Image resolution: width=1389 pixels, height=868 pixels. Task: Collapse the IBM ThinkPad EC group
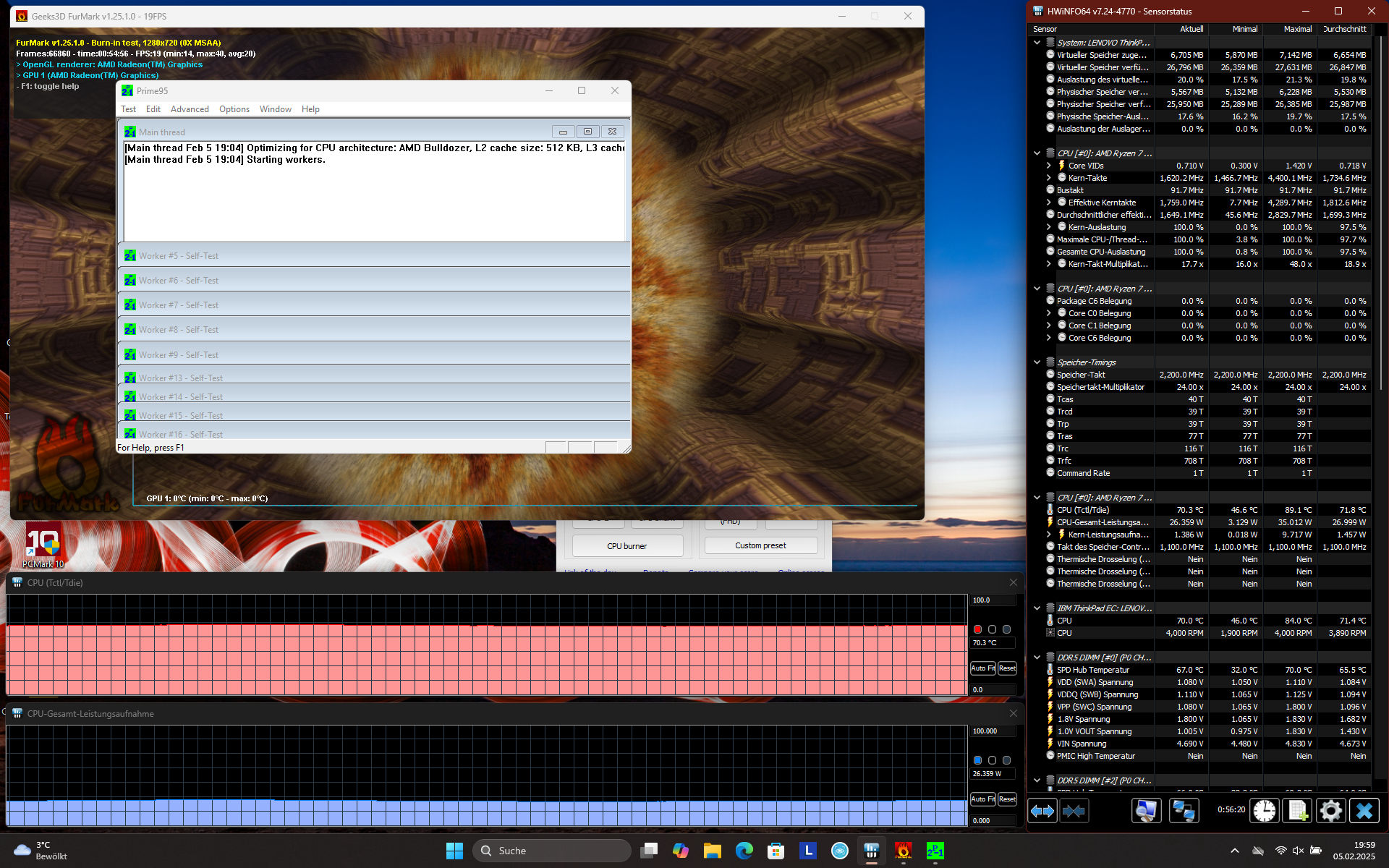(1037, 608)
